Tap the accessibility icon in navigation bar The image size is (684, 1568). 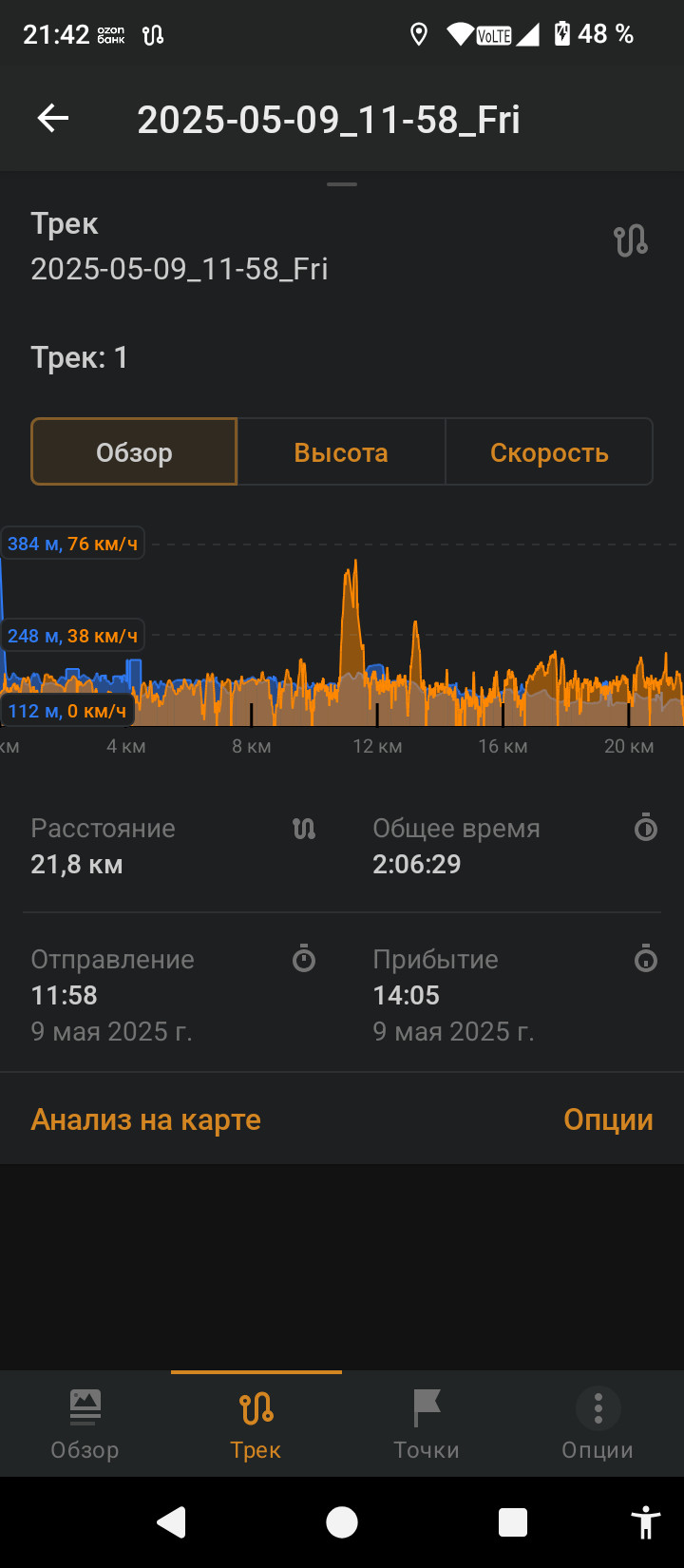646,1522
